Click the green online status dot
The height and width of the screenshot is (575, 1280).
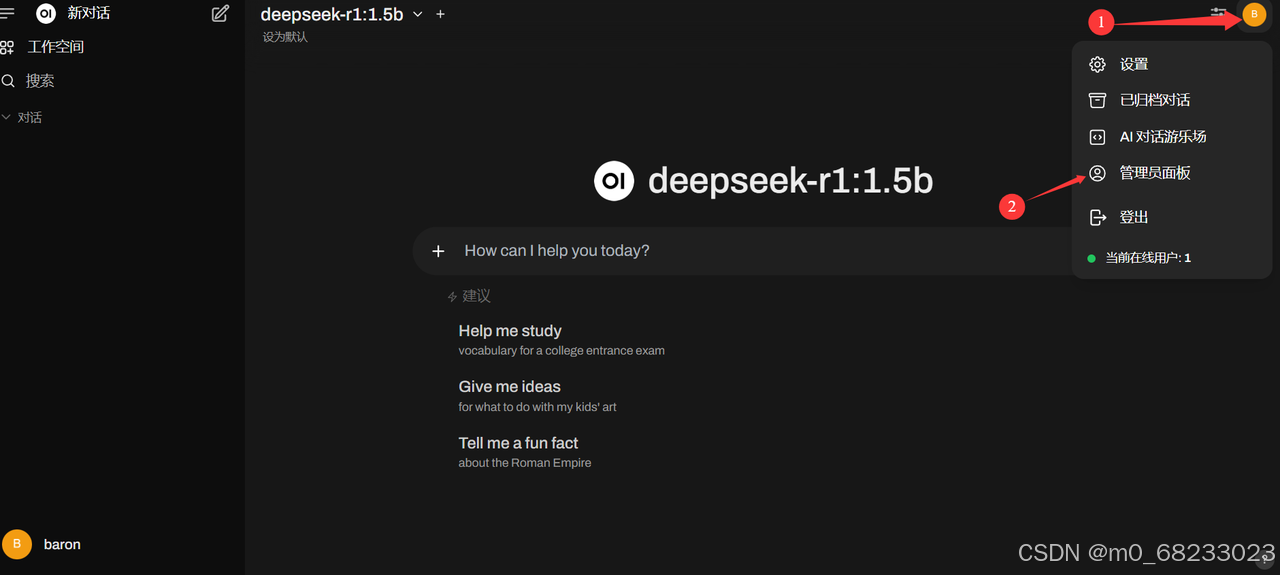(1092, 258)
